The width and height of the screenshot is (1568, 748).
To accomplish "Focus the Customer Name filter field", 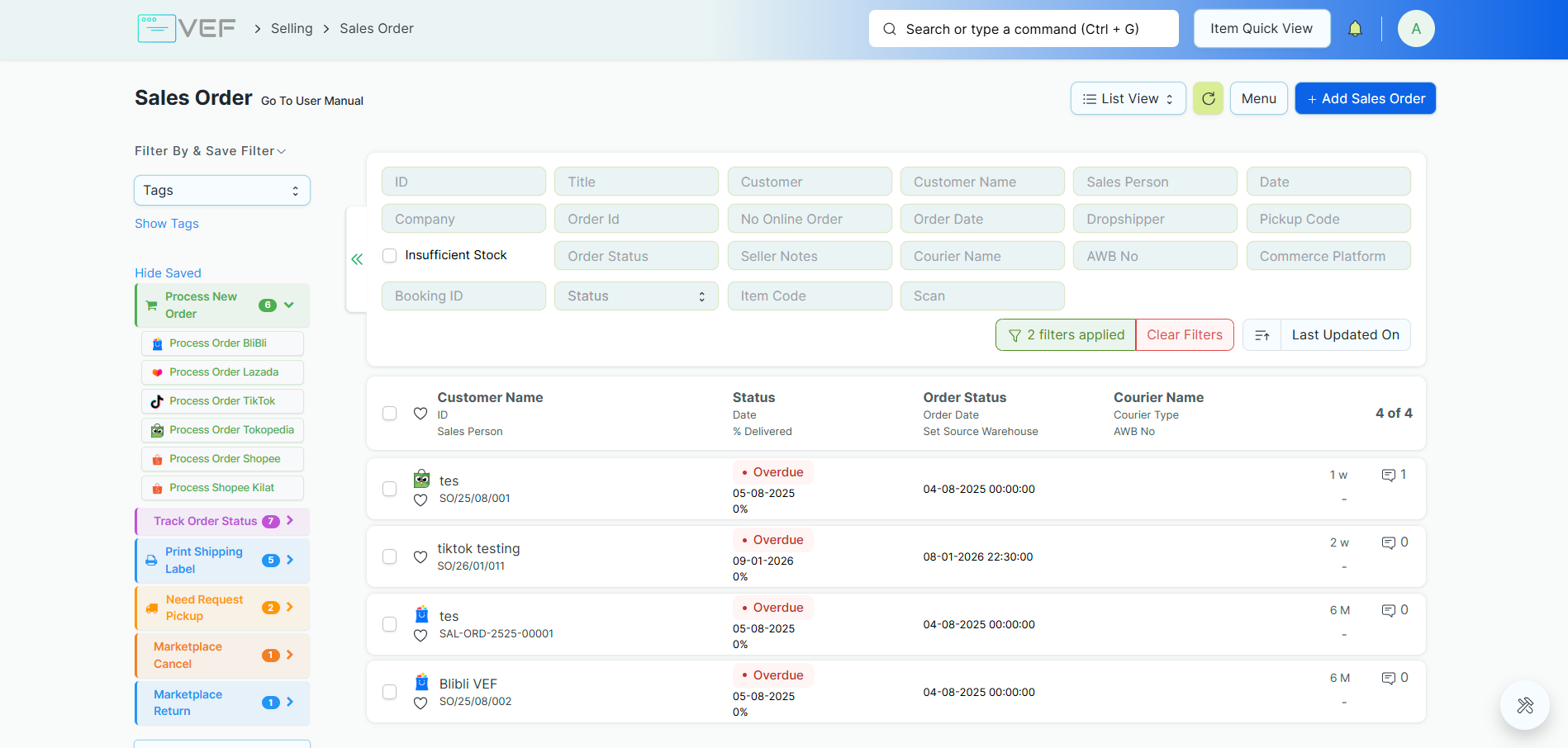I will click(x=981, y=182).
